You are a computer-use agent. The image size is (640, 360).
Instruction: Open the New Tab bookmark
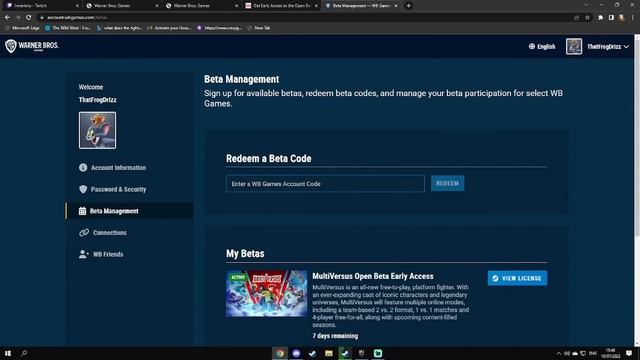coord(259,28)
